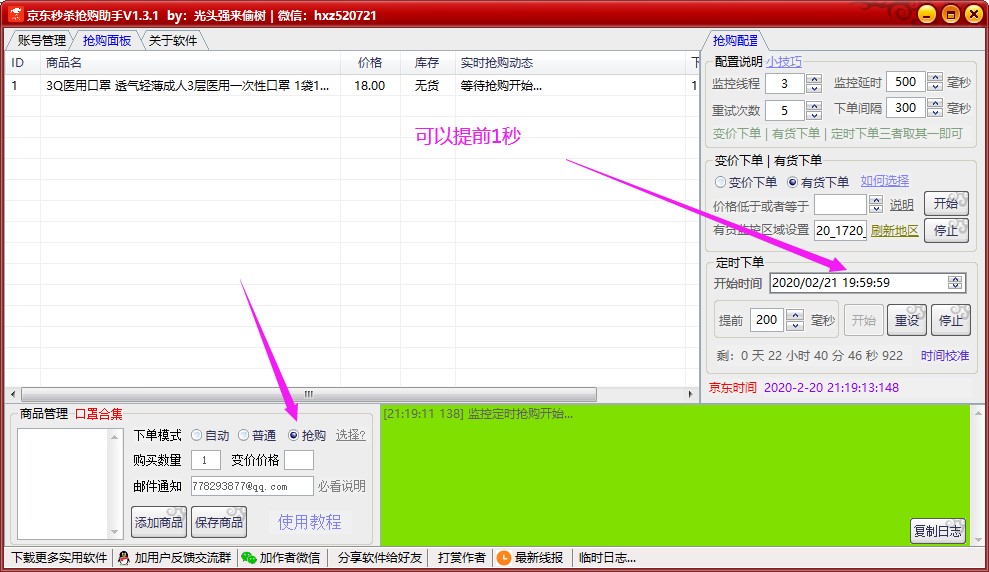This screenshot has height=572, width=989.
Task: Click the 说明 link beside price field
Action: (x=901, y=205)
